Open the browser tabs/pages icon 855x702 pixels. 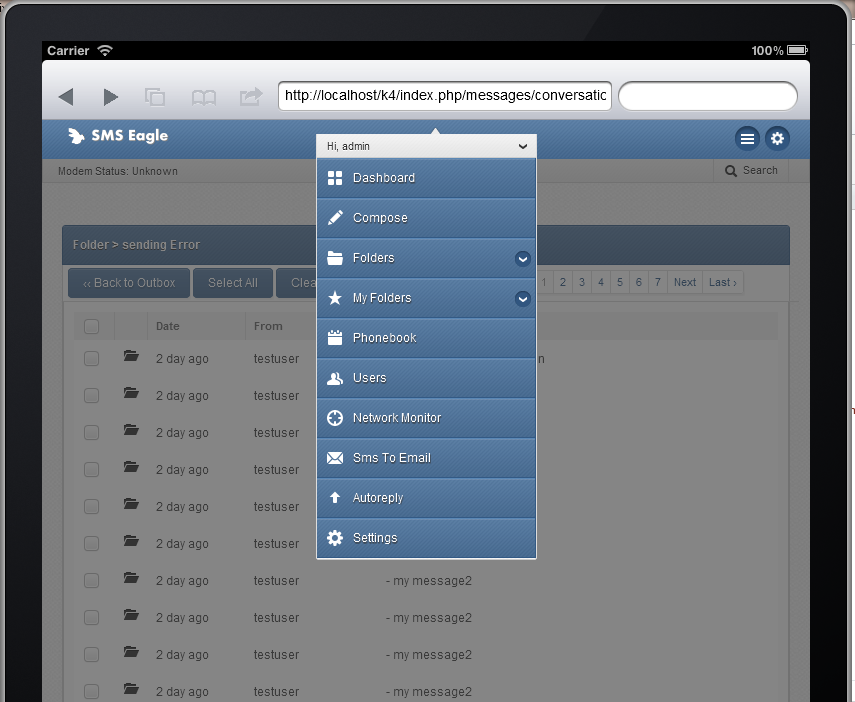(x=155, y=97)
